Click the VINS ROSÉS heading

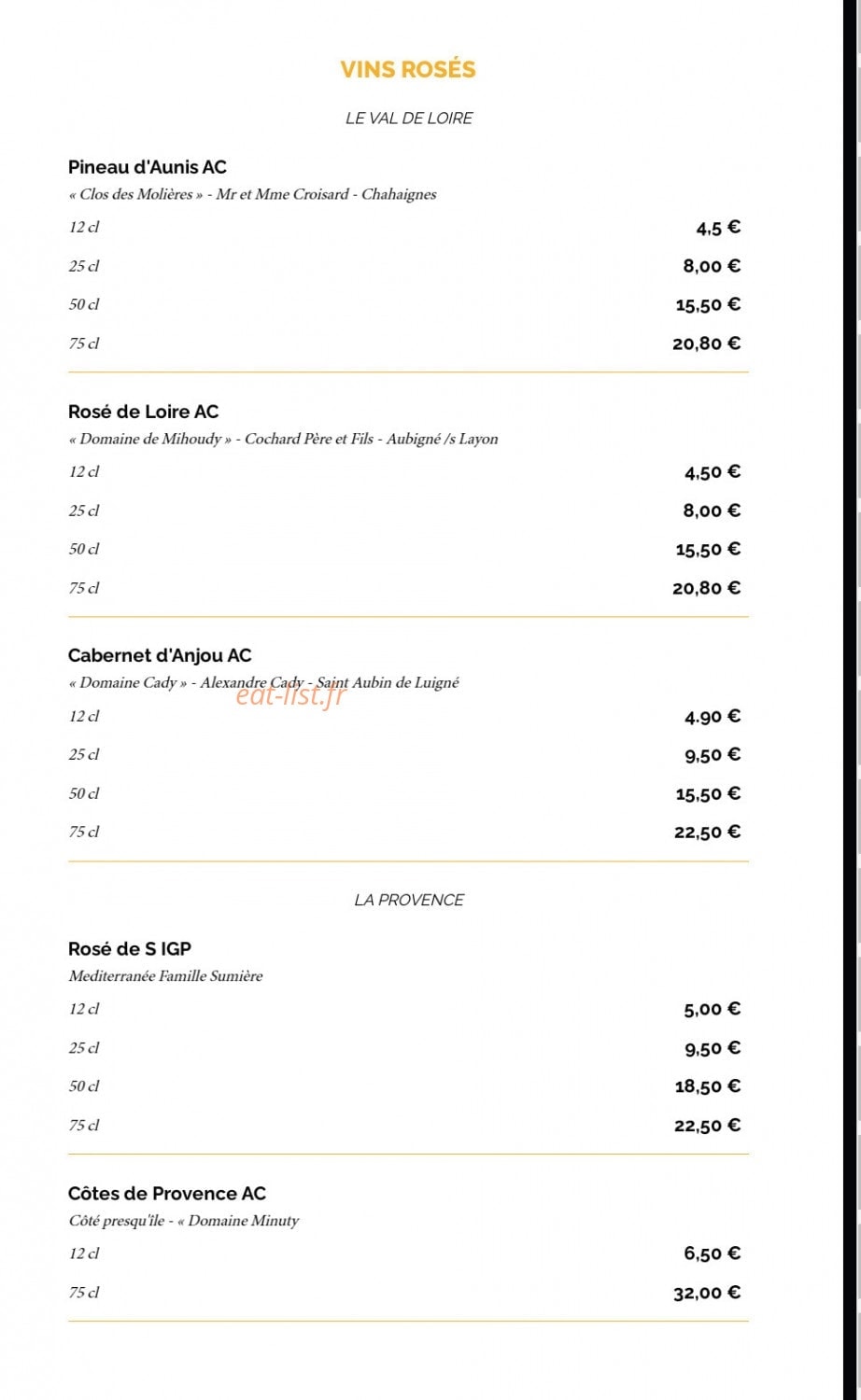coord(408,69)
